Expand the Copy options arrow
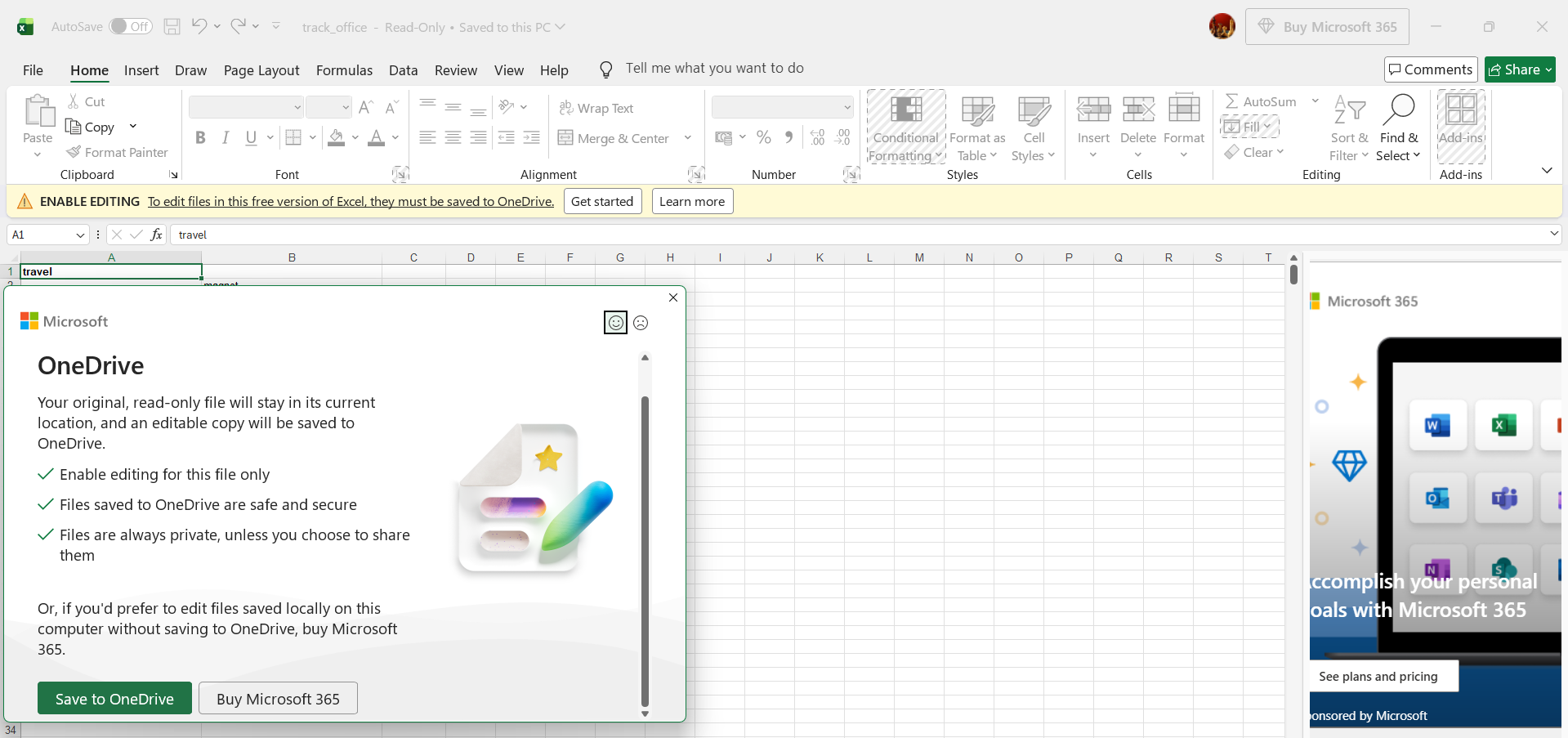Viewport: 1568px width, 738px height. [x=133, y=127]
